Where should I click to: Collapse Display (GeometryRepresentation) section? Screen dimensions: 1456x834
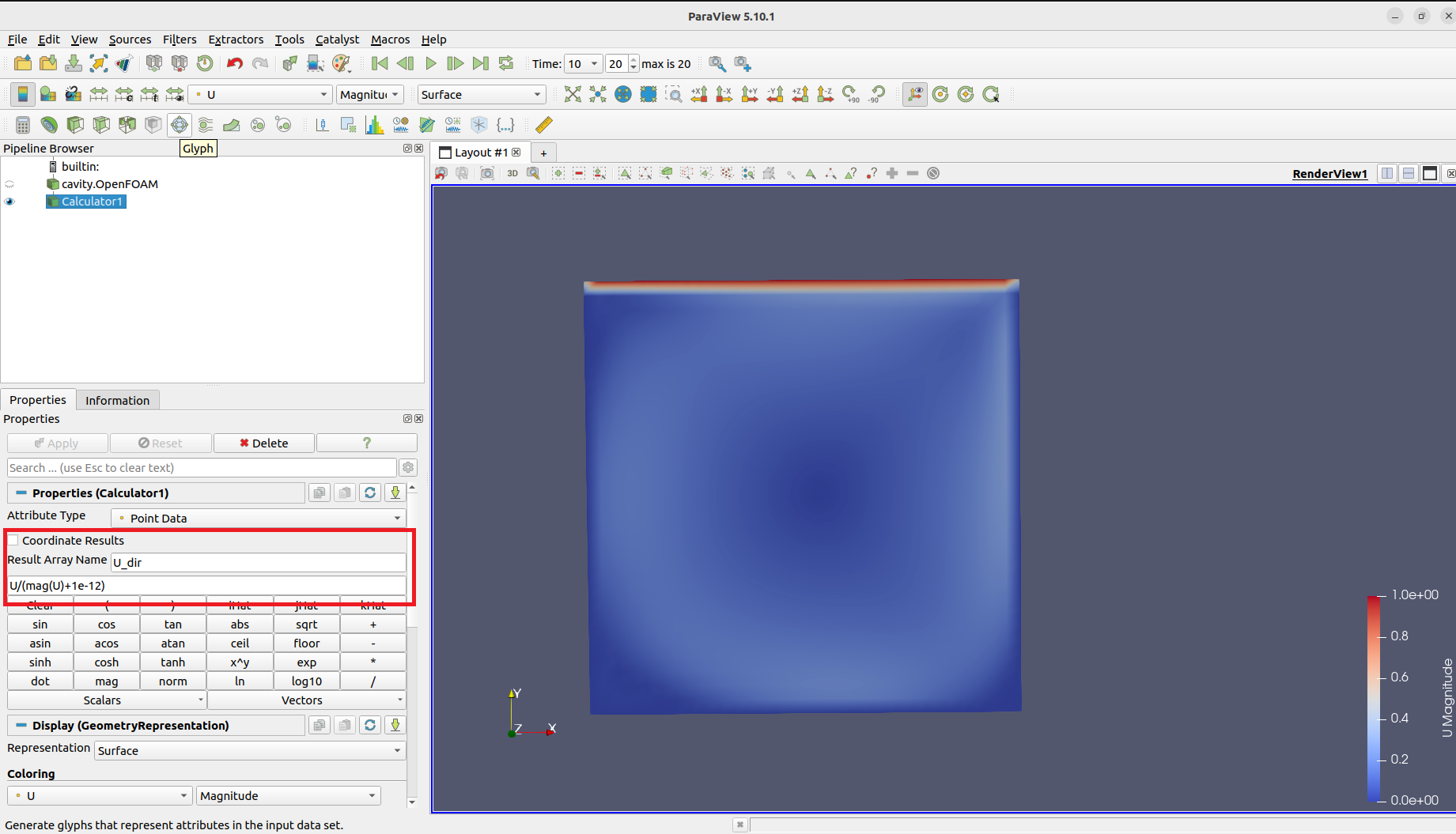(x=21, y=726)
